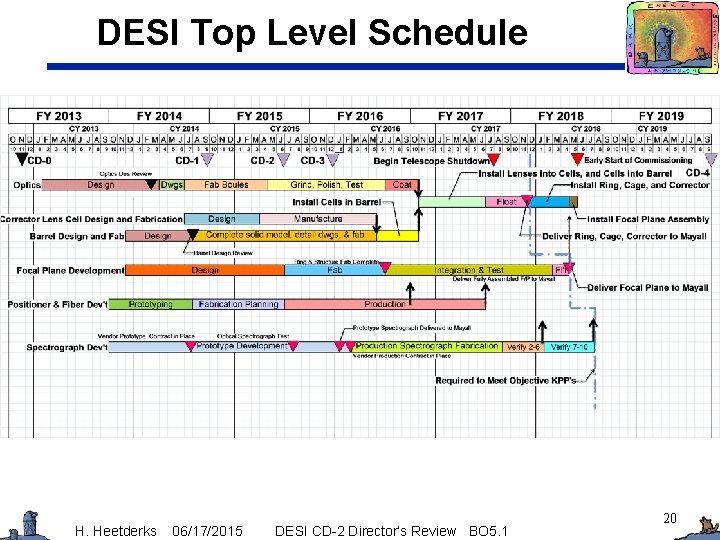Viewport: 720px width, 540px height.
Task: Click the Required to Meet Objective KPP's text
Action: [506, 380]
